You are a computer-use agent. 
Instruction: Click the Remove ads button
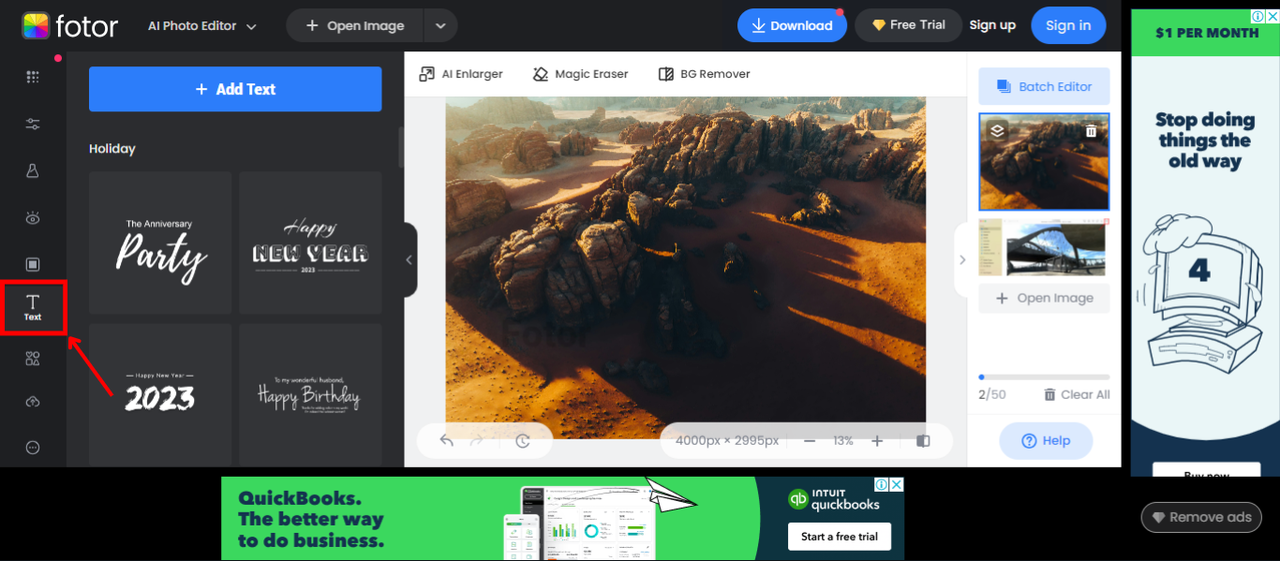click(x=1202, y=517)
